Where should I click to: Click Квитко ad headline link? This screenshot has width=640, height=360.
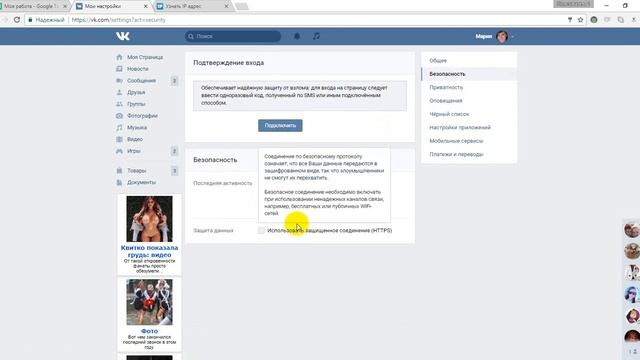click(x=149, y=251)
